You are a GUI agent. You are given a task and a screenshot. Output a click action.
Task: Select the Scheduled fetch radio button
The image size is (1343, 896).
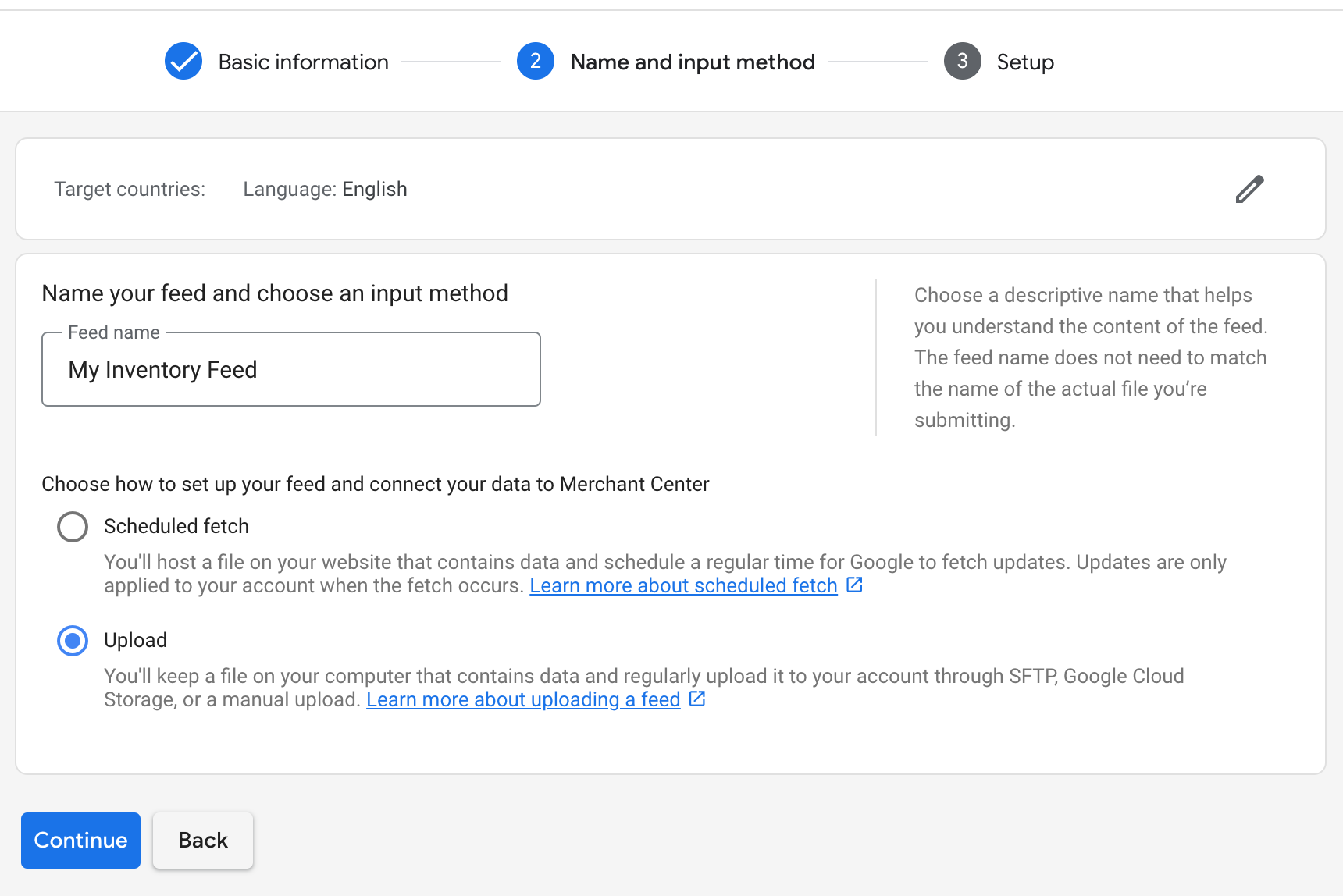coord(73,527)
